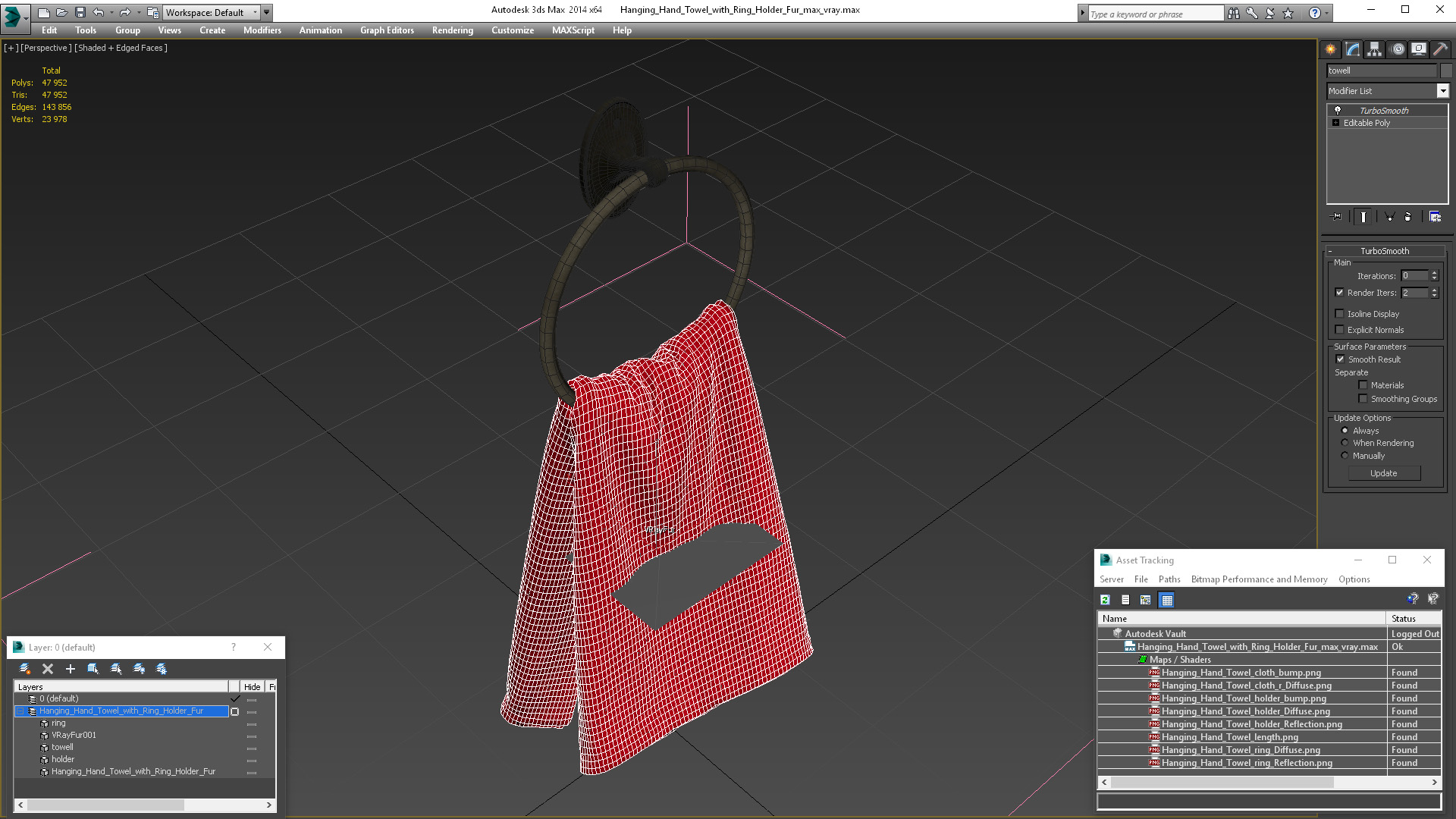Uncheck Smooth Result checkbox
Image resolution: width=1456 pixels, height=819 pixels.
[1340, 359]
